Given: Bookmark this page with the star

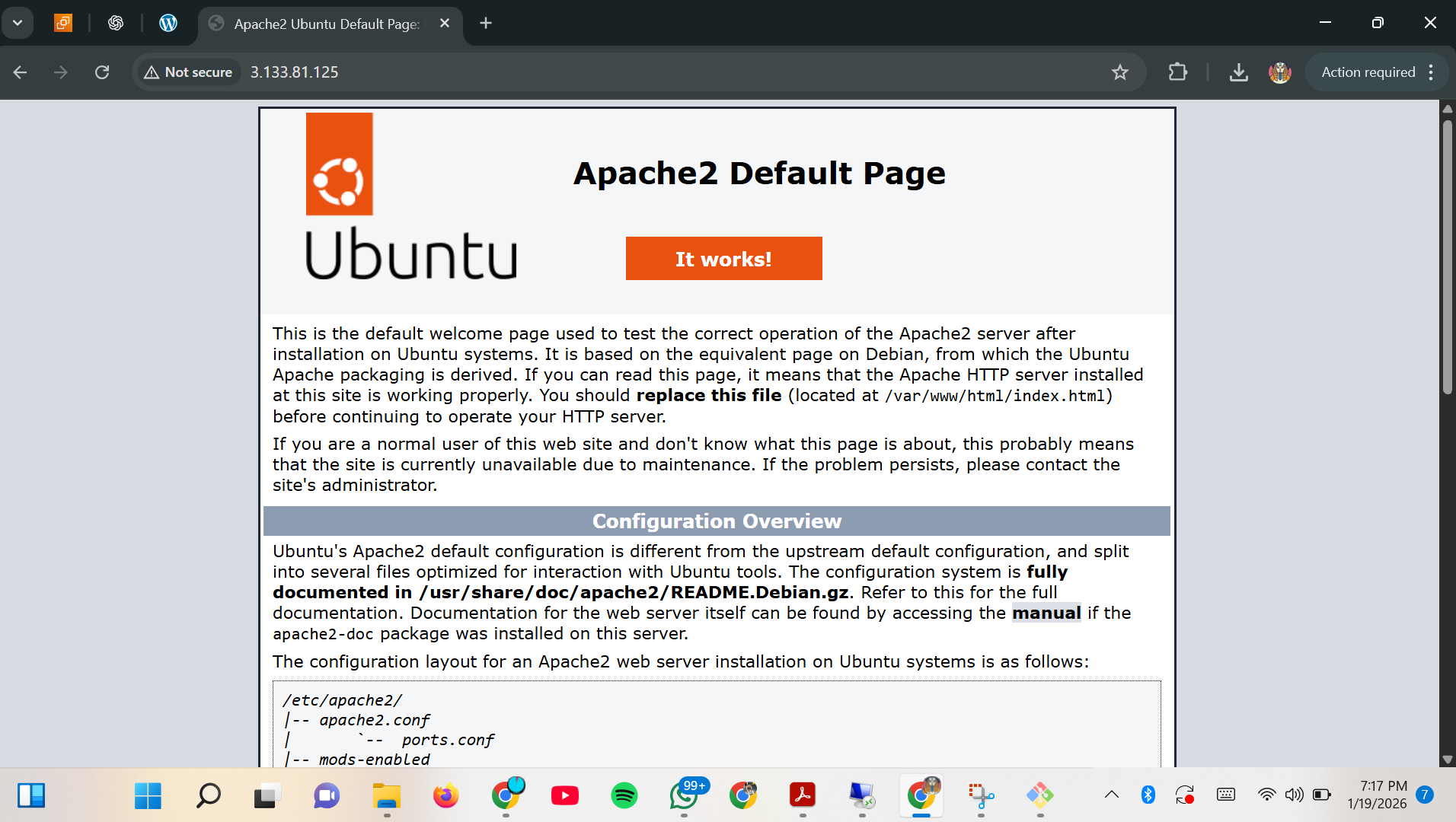Looking at the screenshot, I should [x=1119, y=72].
